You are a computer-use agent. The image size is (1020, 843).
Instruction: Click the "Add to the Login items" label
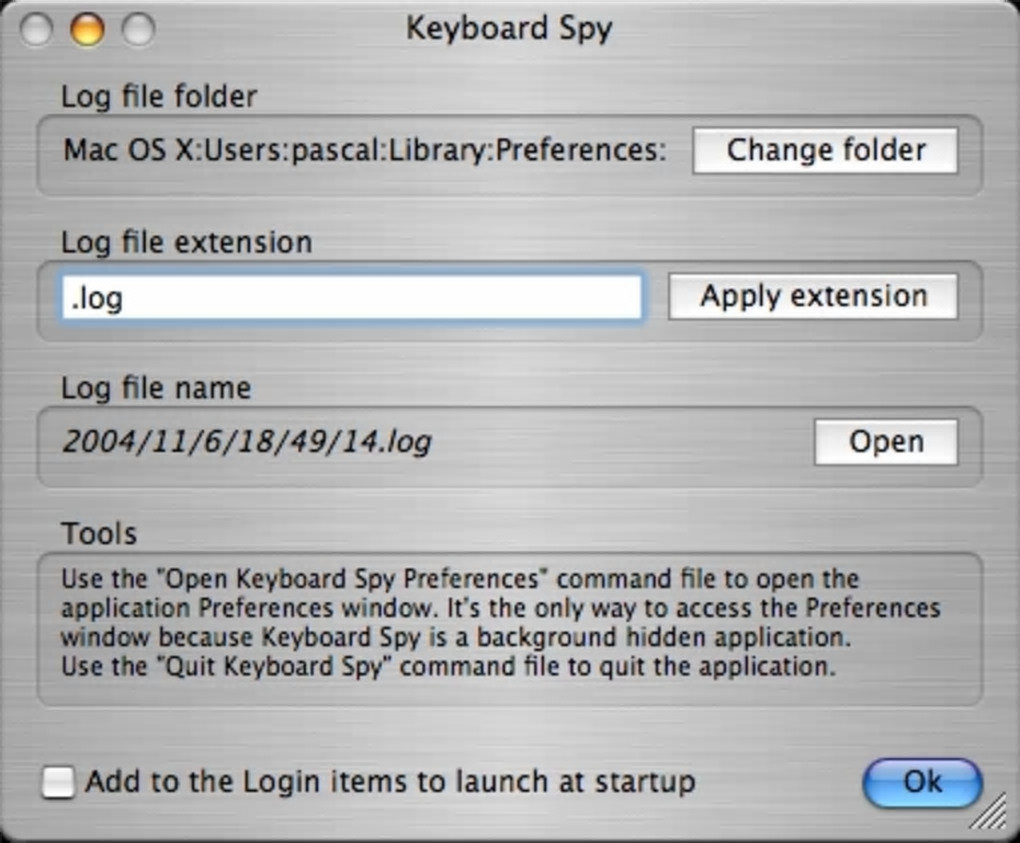point(390,782)
